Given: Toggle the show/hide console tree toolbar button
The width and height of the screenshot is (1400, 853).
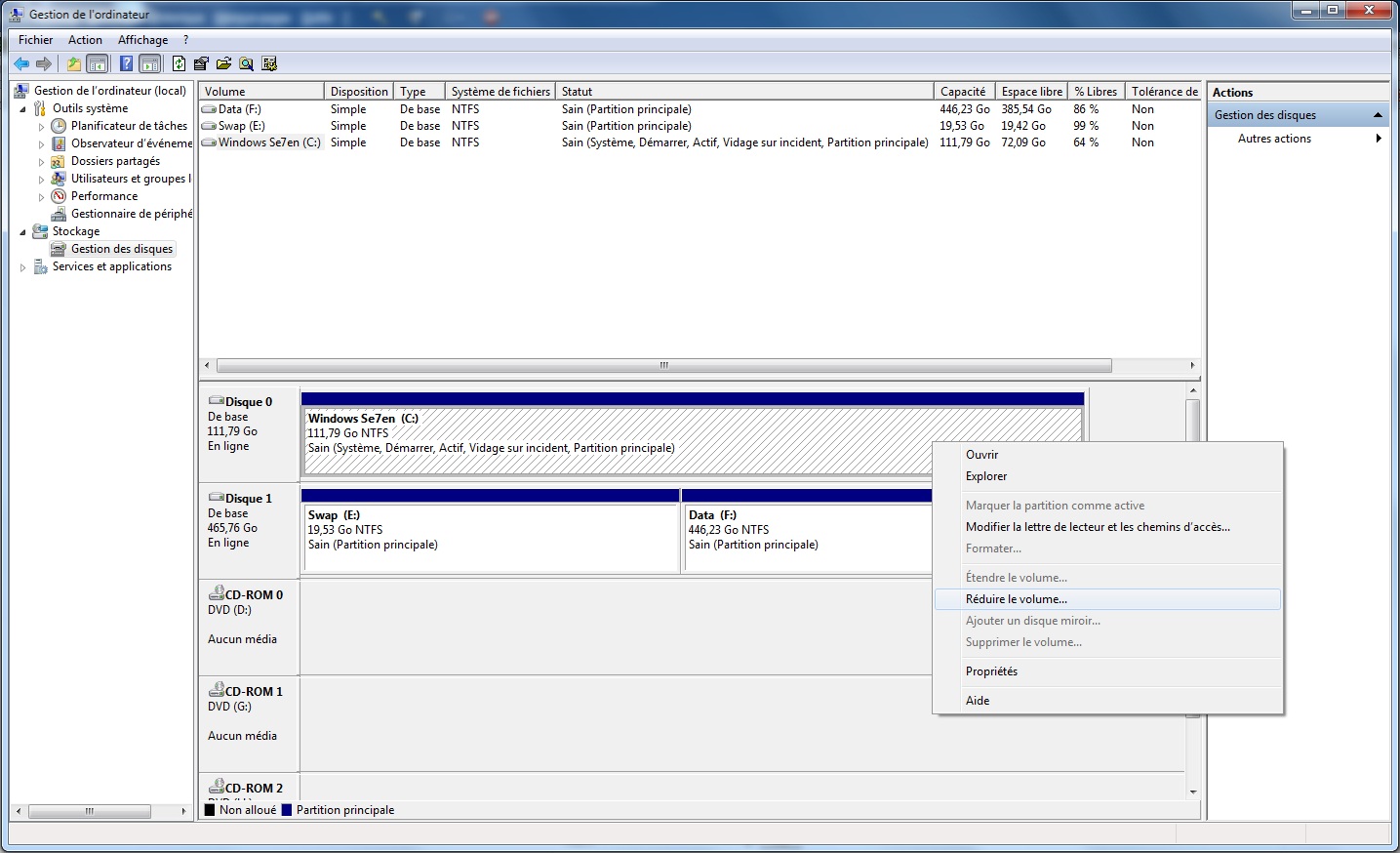Looking at the screenshot, I should pyautogui.click(x=98, y=64).
